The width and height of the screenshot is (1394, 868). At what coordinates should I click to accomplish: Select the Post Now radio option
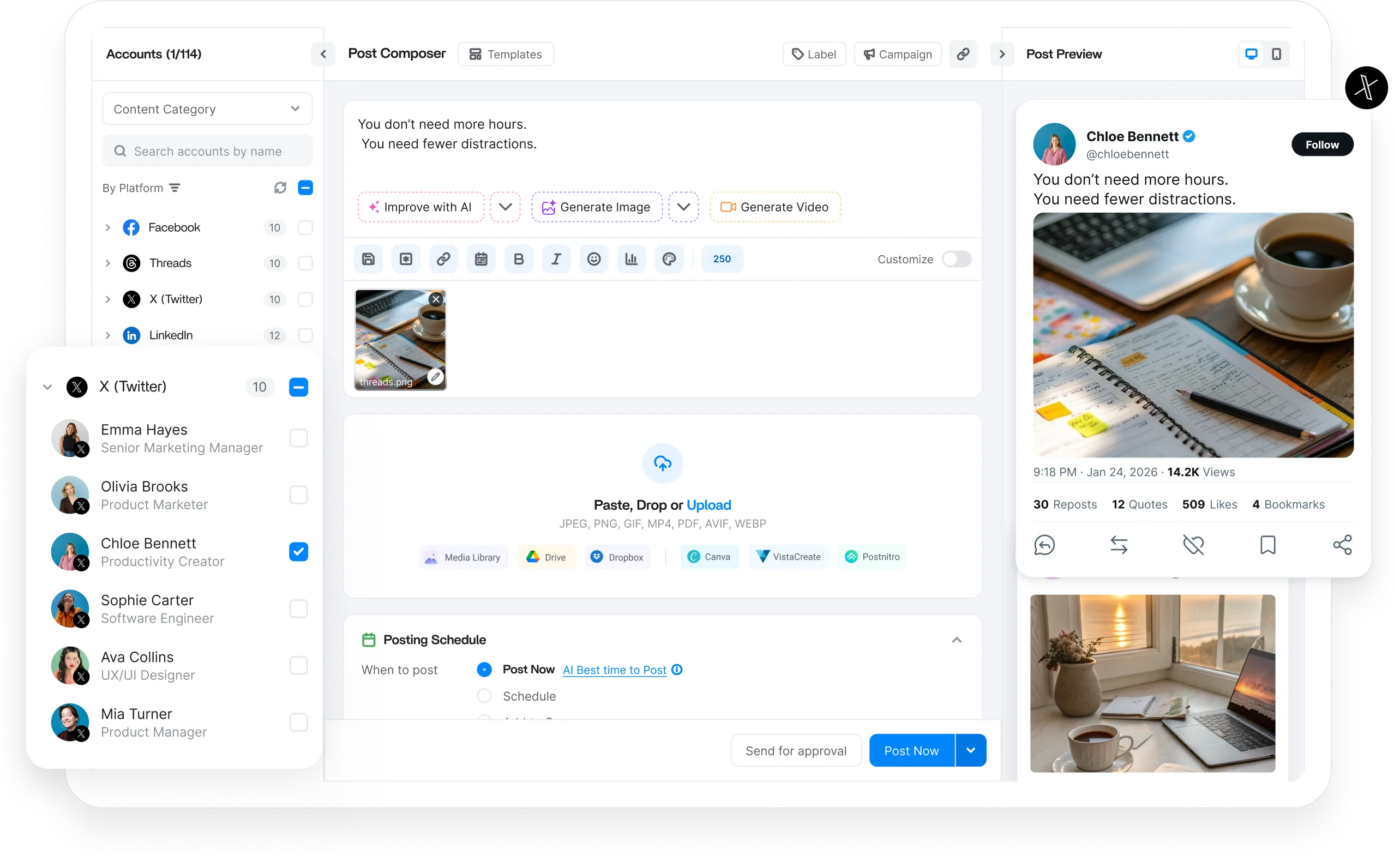(484, 670)
